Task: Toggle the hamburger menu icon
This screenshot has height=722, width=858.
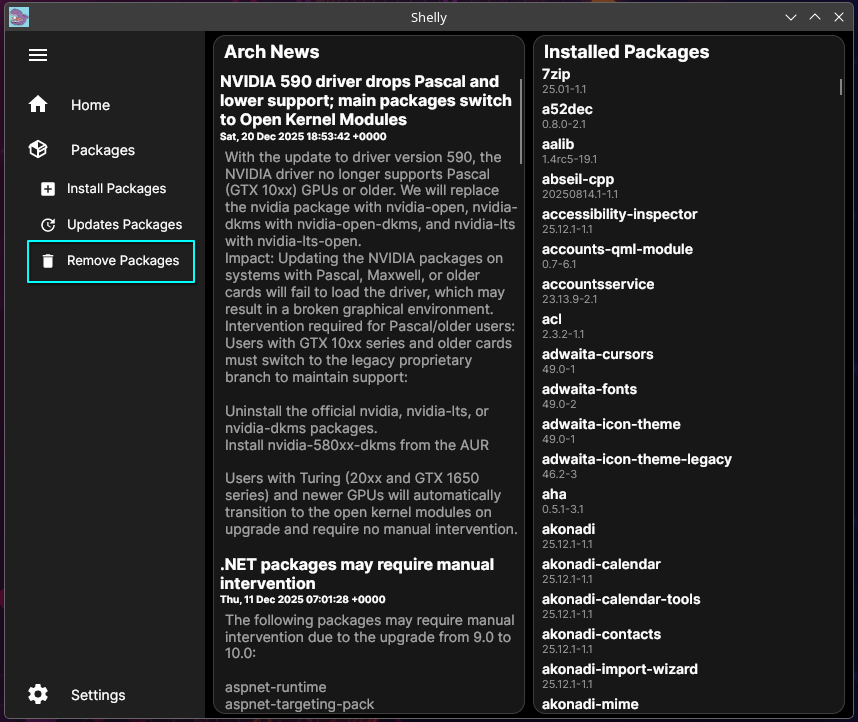Action: pos(38,55)
